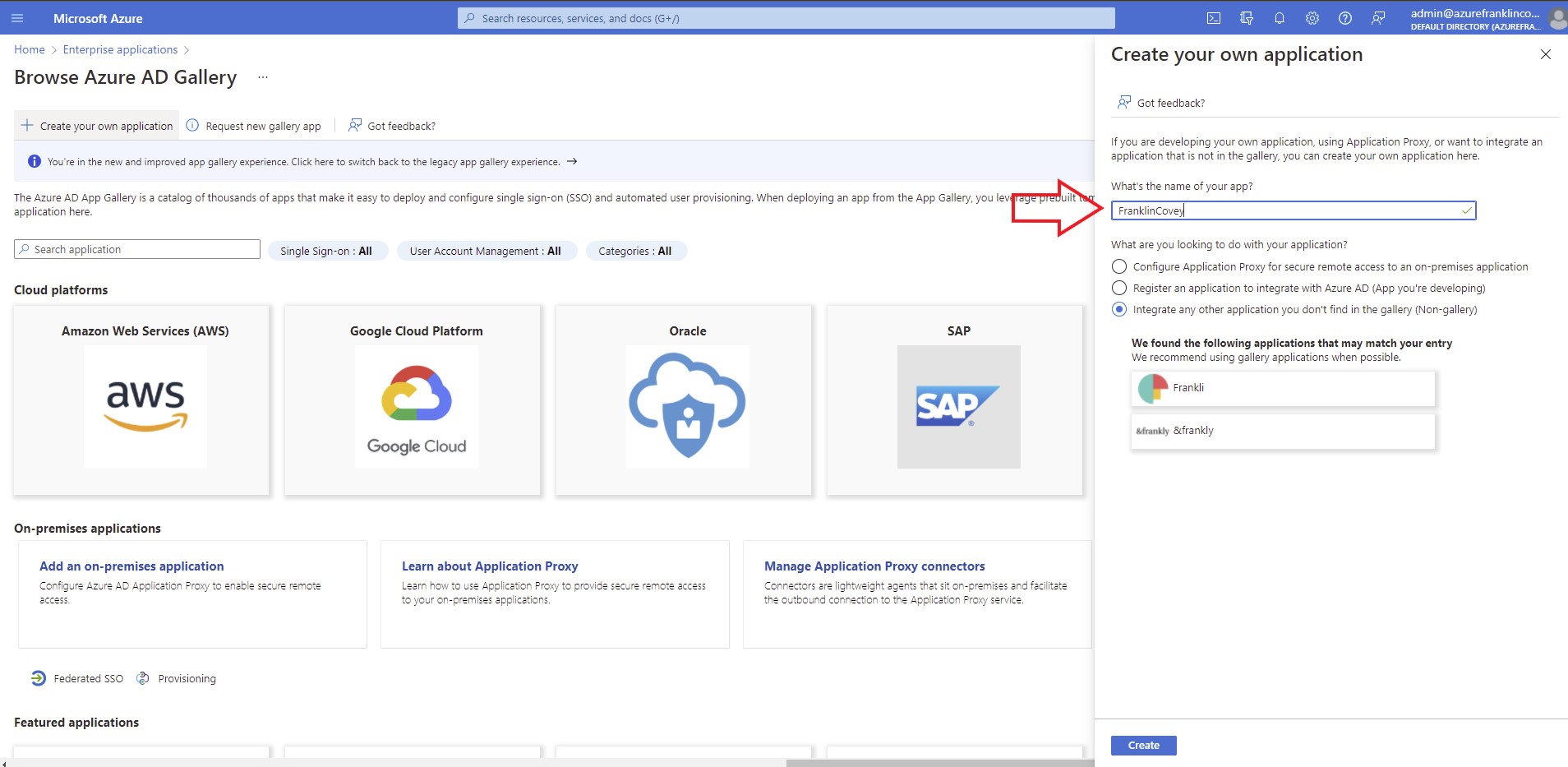Select Configure Application Proxy option

point(1119,266)
